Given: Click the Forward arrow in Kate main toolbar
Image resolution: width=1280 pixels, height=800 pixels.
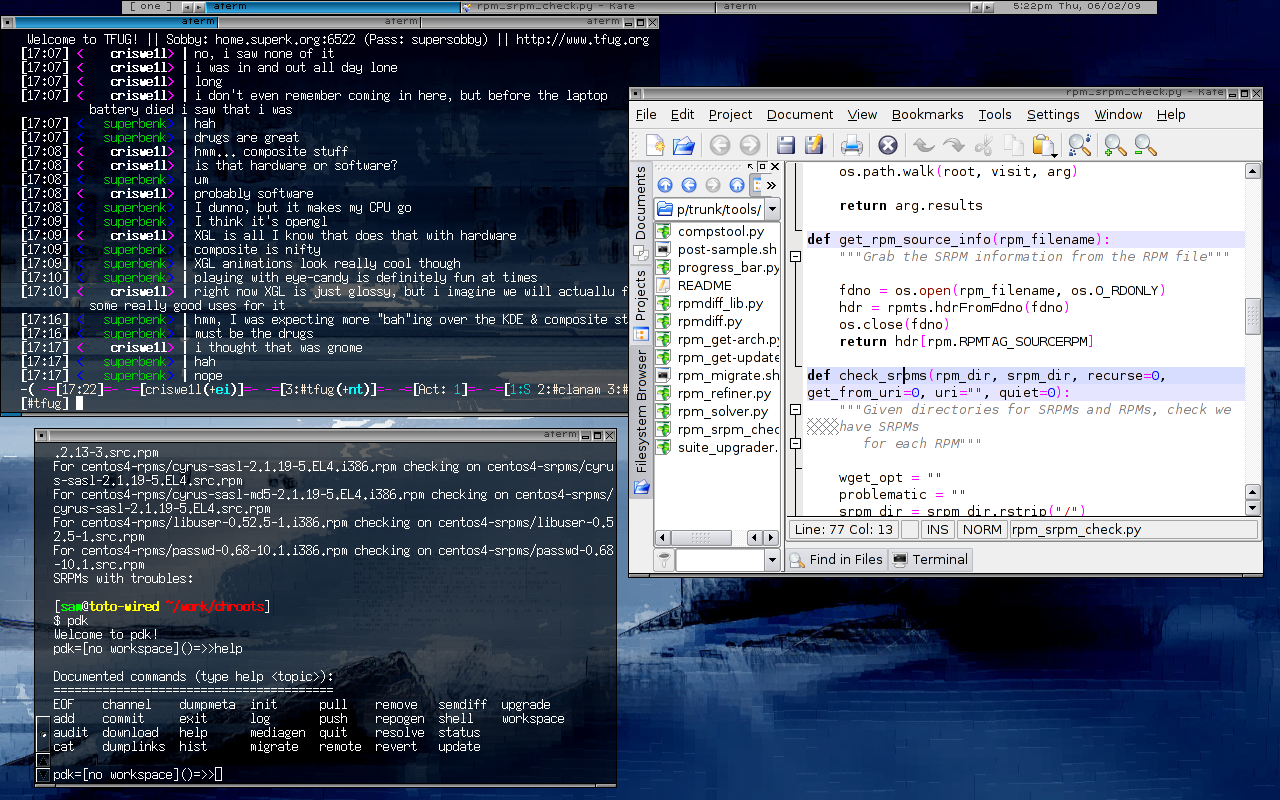Looking at the screenshot, I should (749, 145).
